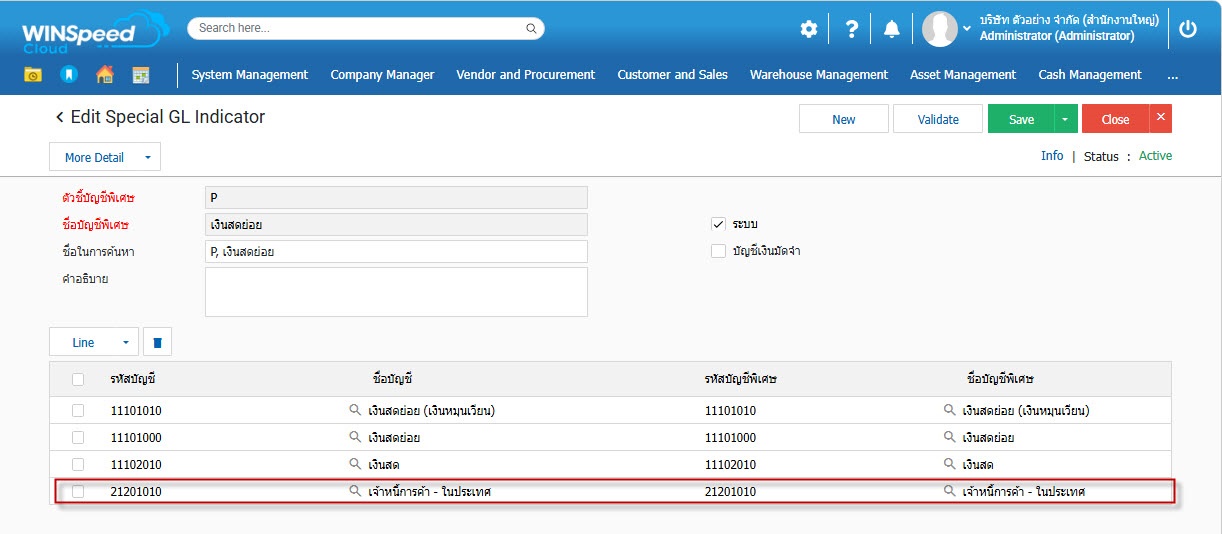Viewport: 1222px width, 534px height.
Task: Go to home via house icon
Action: coord(104,75)
